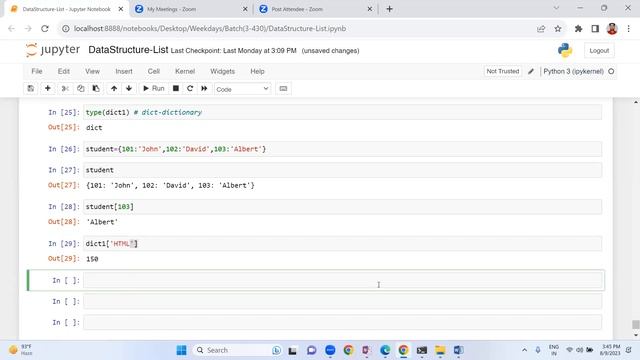The height and width of the screenshot is (360, 640).
Task: Open the Insert menu
Action: (x=124, y=71)
